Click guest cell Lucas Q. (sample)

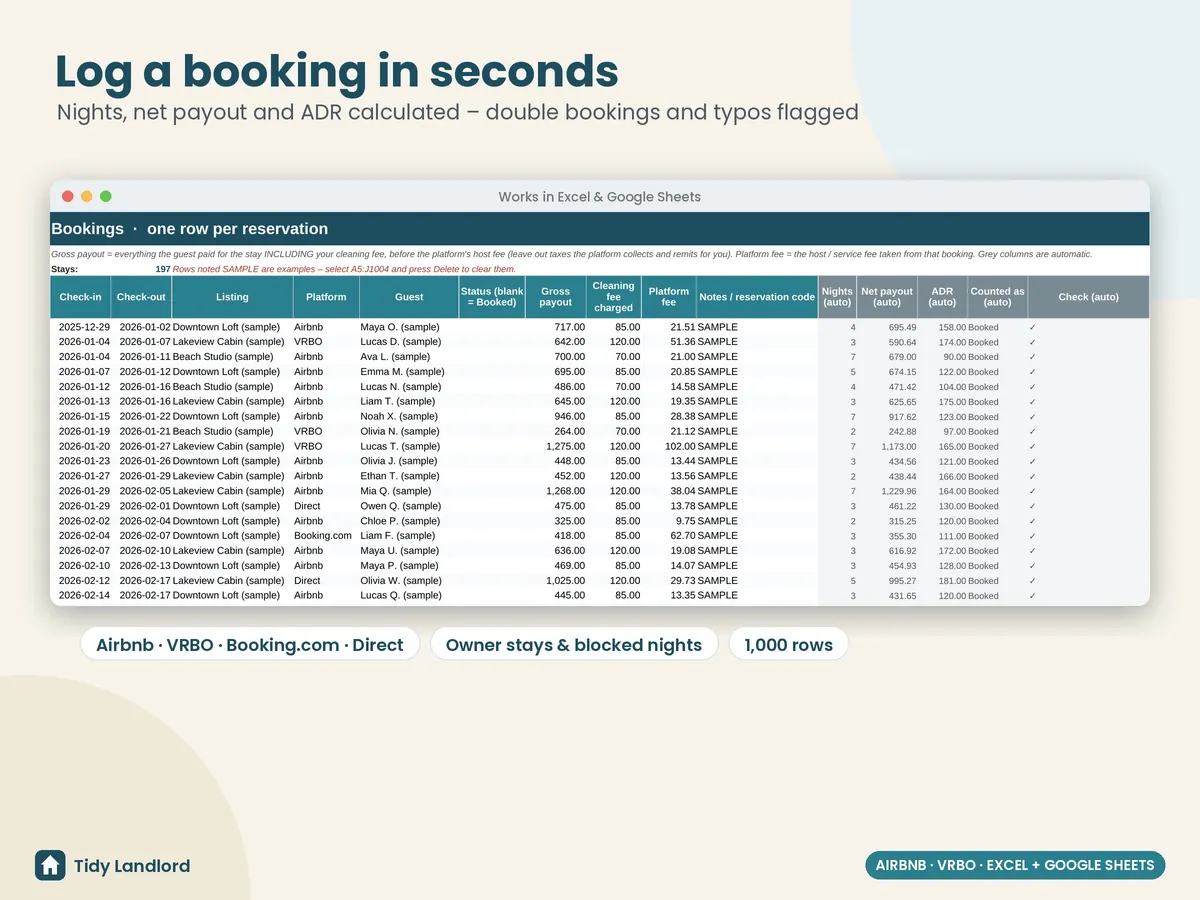(x=401, y=596)
